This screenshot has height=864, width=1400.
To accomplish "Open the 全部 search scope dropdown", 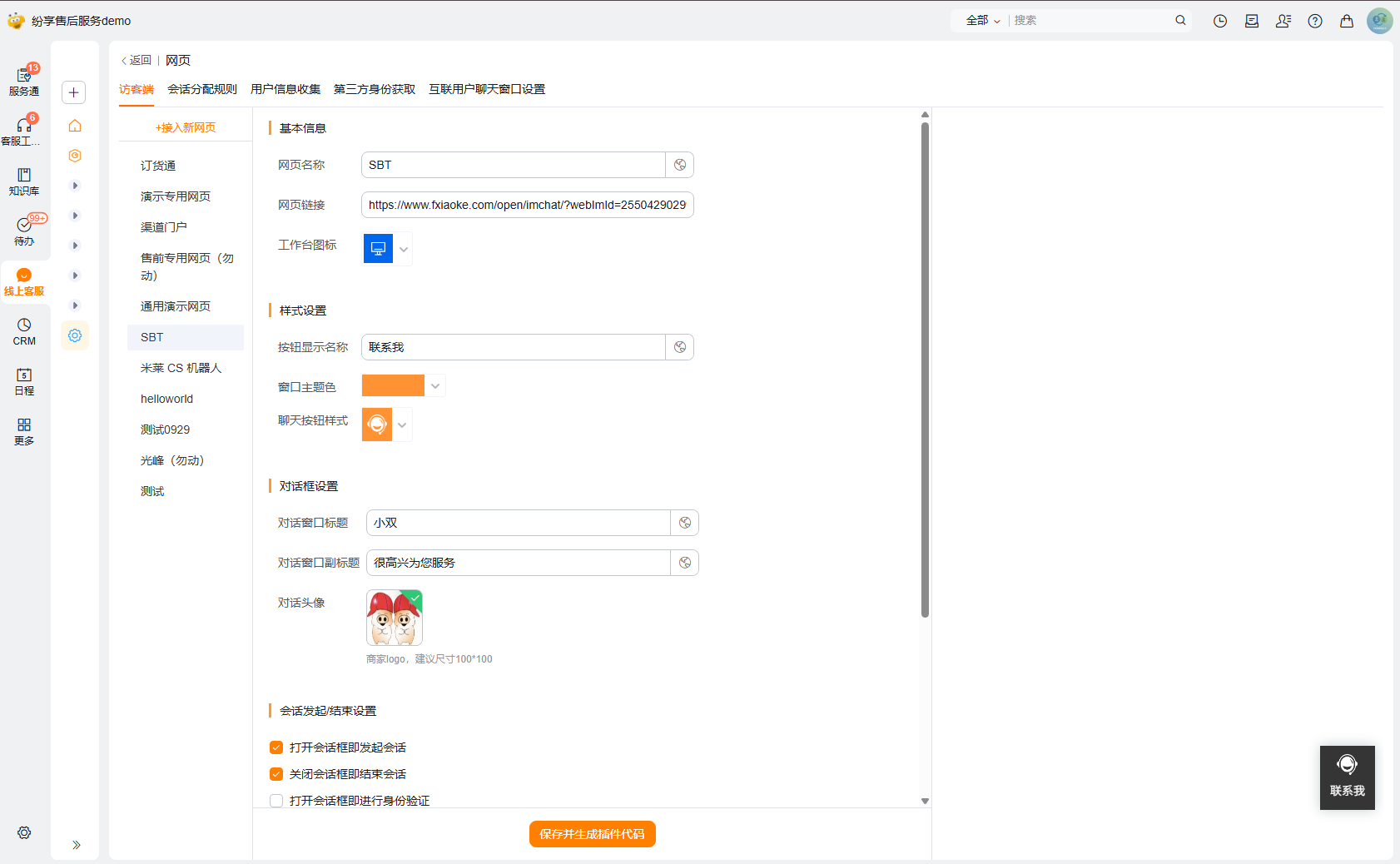I will click(983, 21).
